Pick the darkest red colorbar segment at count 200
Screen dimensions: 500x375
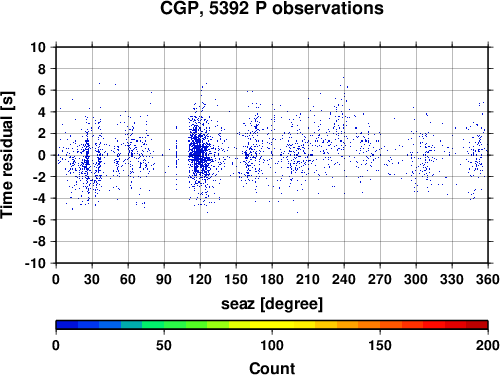pos(477,325)
